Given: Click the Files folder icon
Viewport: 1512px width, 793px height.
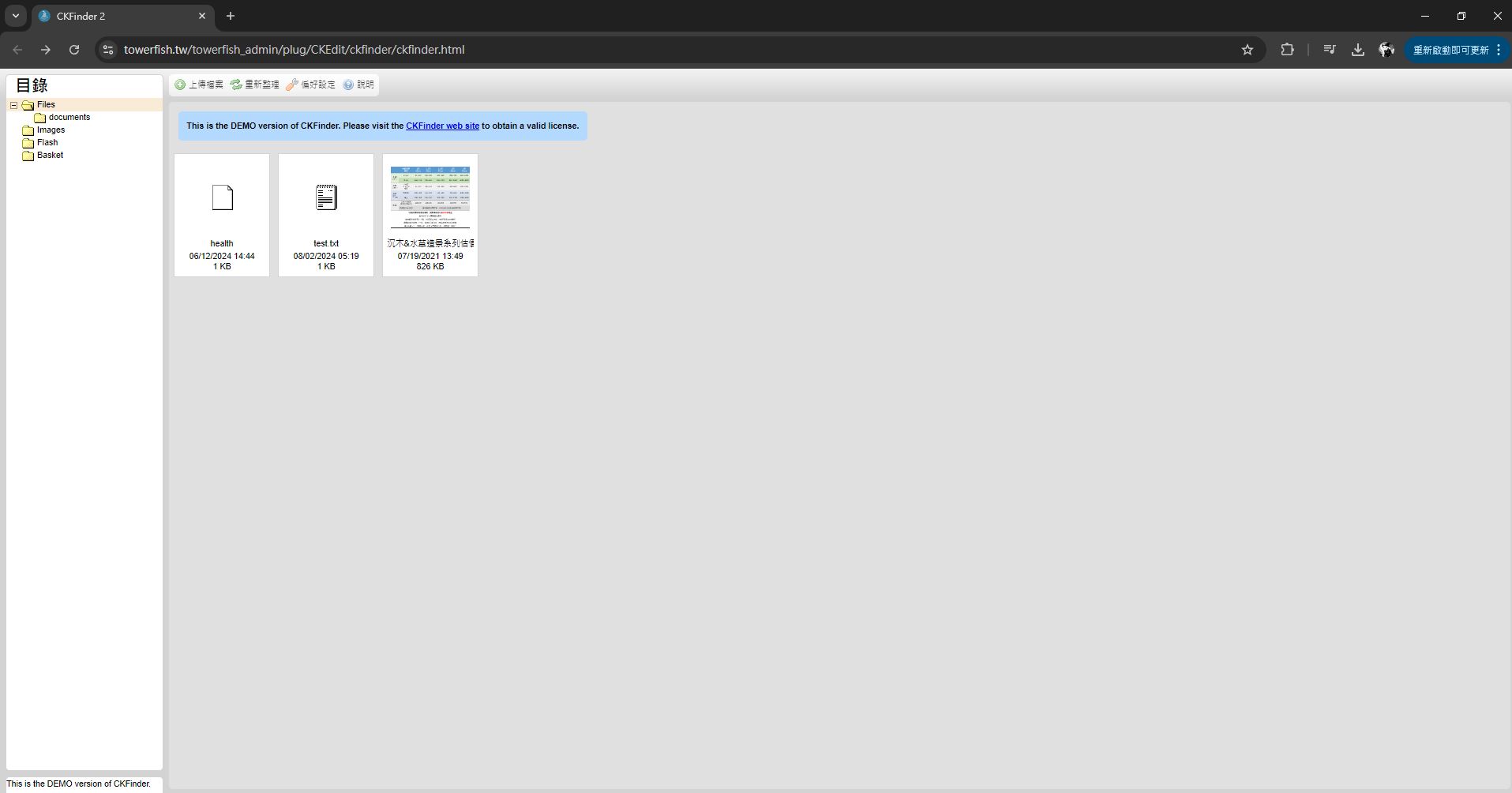Looking at the screenshot, I should click(x=28, y=105).
